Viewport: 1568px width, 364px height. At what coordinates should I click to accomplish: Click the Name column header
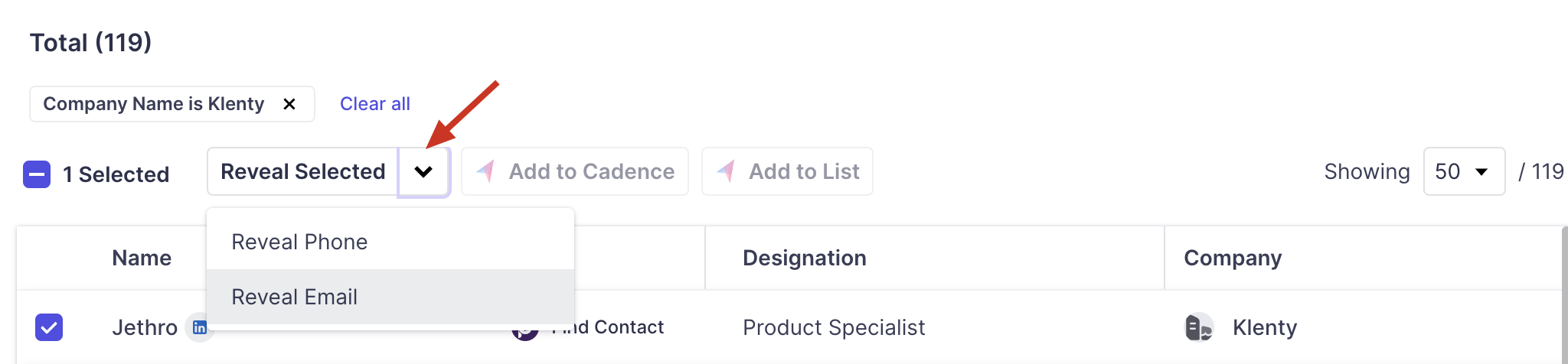[142, 258]
